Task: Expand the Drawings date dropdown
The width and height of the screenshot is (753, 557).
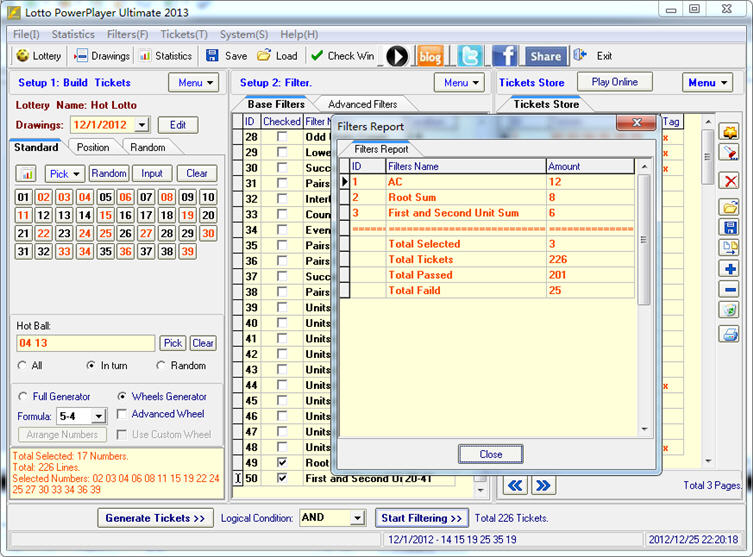Action: click(x=142, y=125)
